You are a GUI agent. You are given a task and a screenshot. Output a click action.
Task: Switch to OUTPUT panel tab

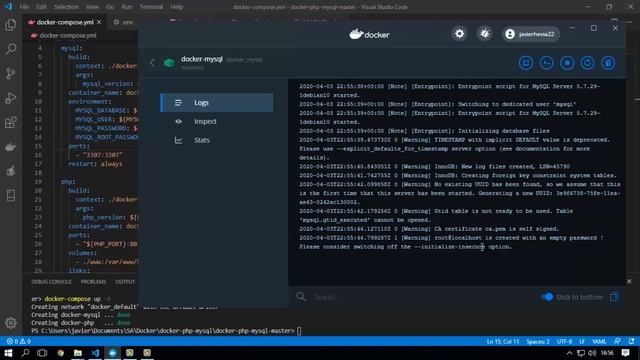[125, 282]
